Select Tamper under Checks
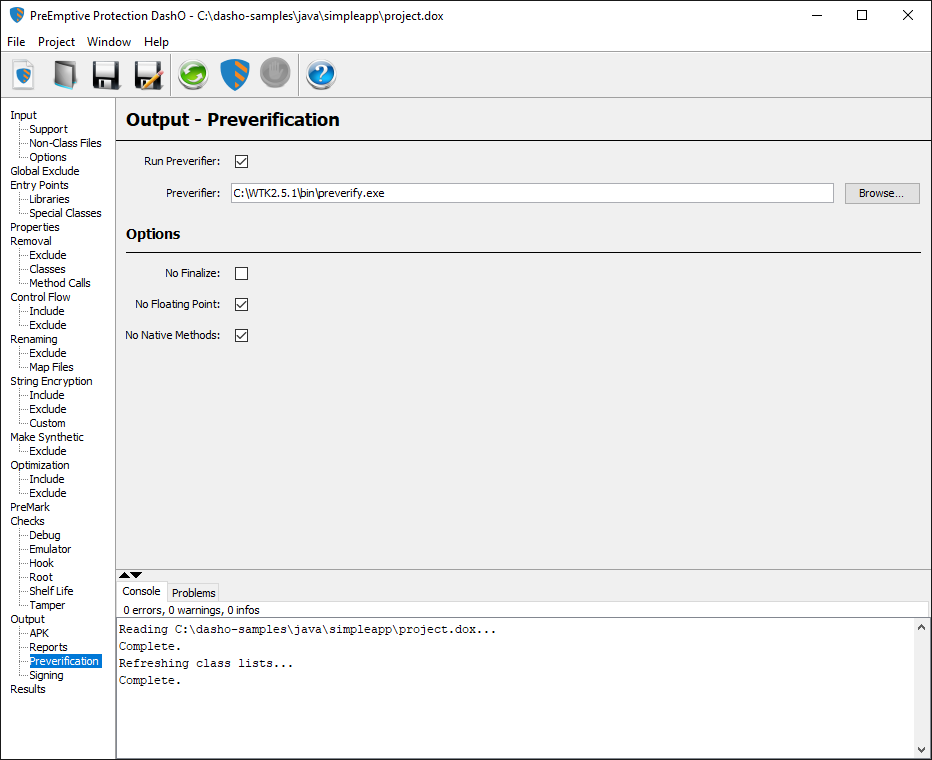The image size is (932, 760). 47,605
